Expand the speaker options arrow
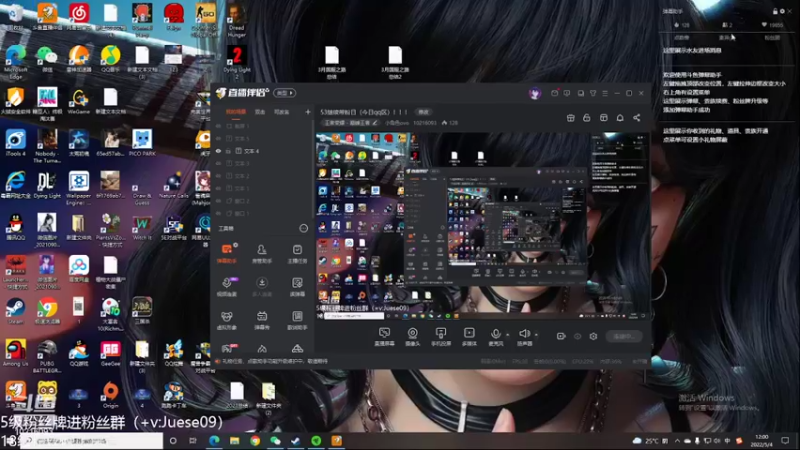Image resolution: width=800 pixels, height=450 pixels. pyautogui.click(x=536, y=335)
